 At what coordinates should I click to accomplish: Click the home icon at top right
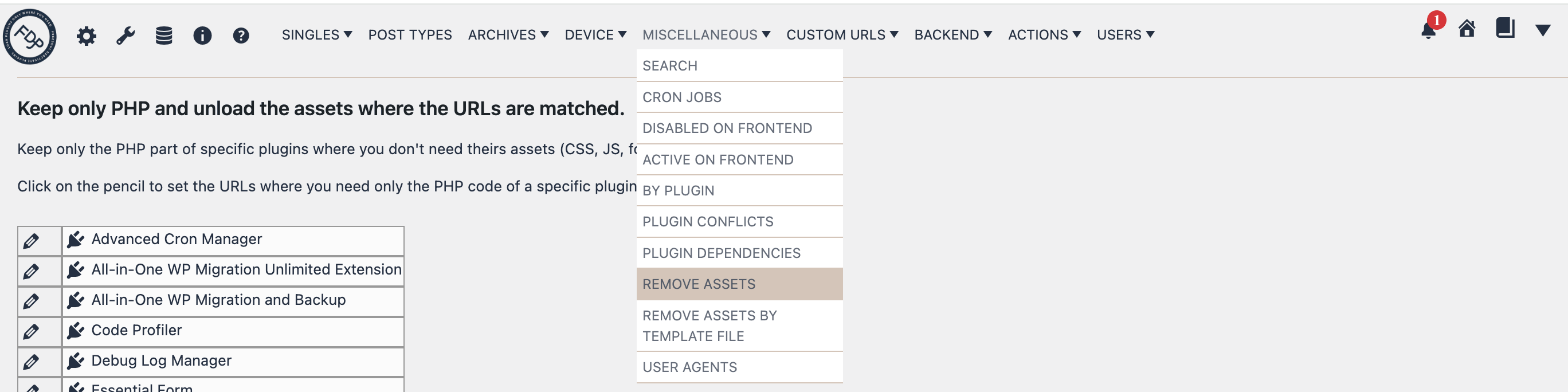(1468, 29)
